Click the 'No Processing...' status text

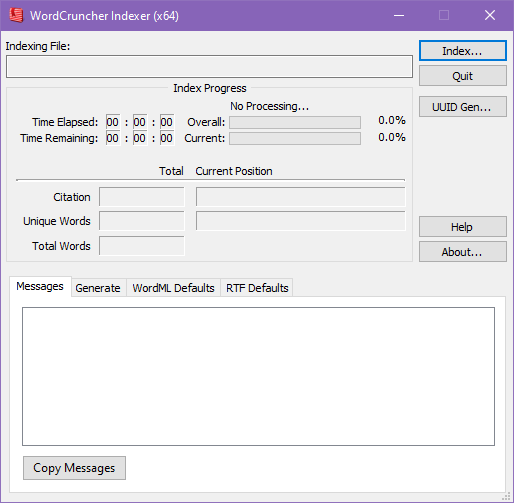[x=269, y=106]
